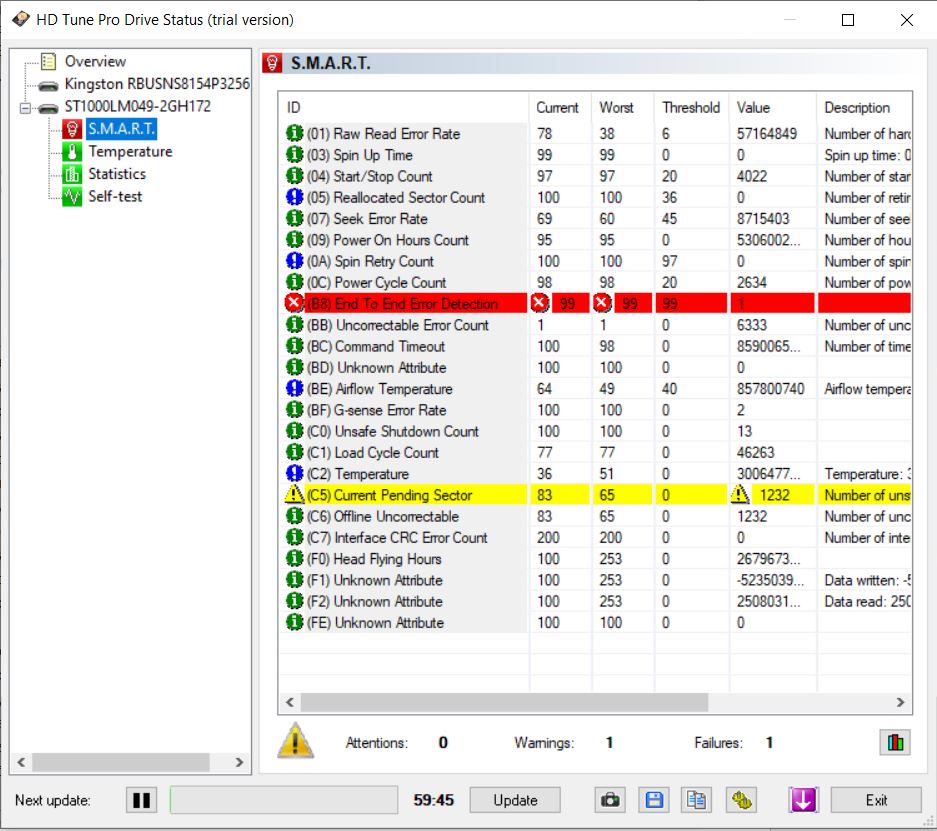
Task: Click the Kingston drive disk icon
Action: pos(48,85)
